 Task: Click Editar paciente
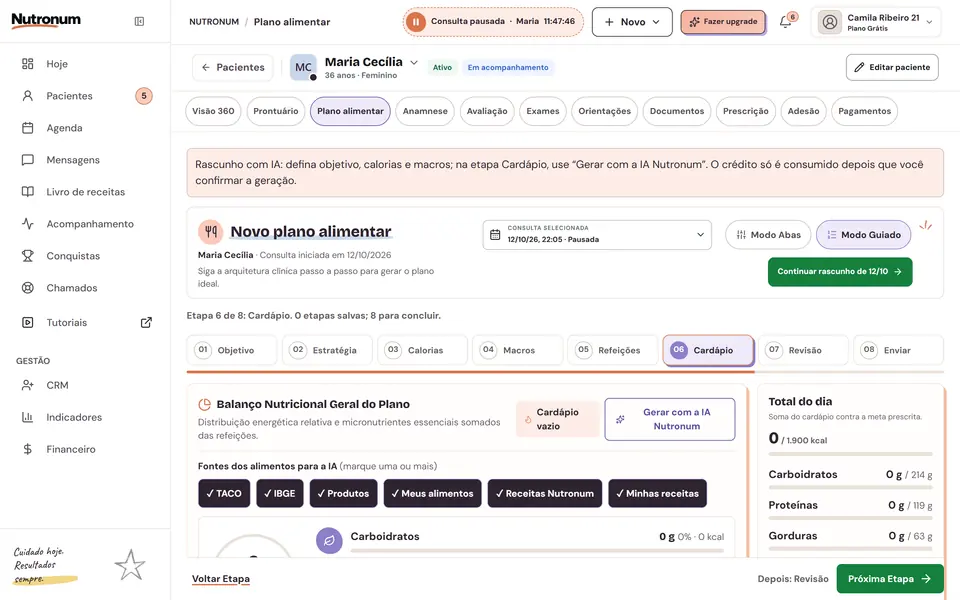[x=892, y=67]
